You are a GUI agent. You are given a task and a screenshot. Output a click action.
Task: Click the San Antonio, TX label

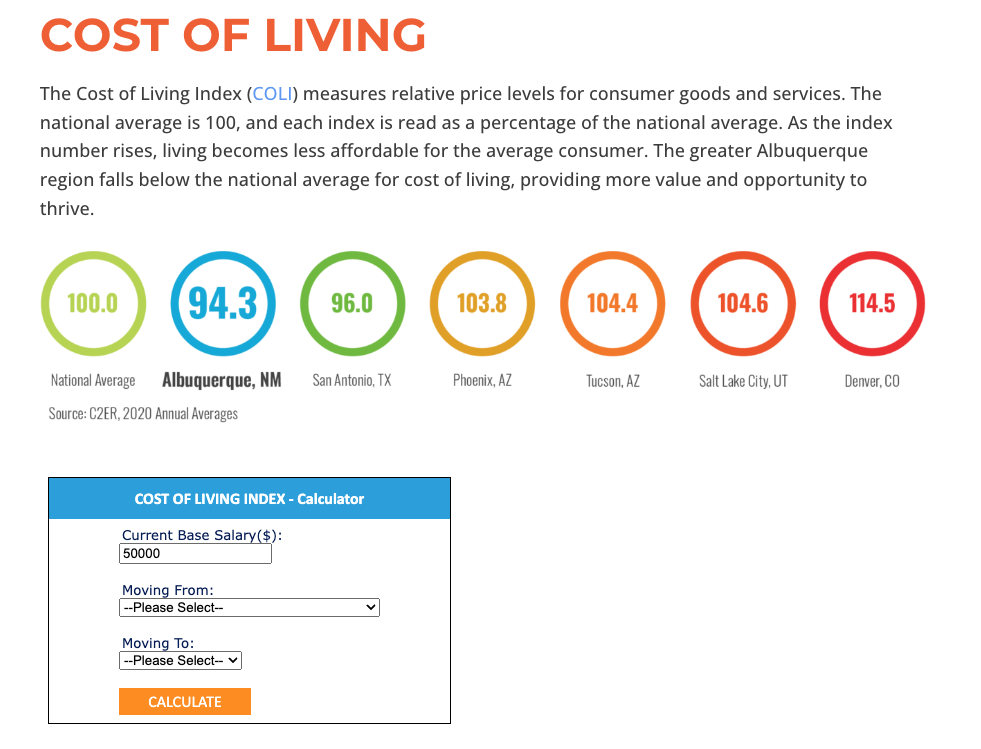352,380
